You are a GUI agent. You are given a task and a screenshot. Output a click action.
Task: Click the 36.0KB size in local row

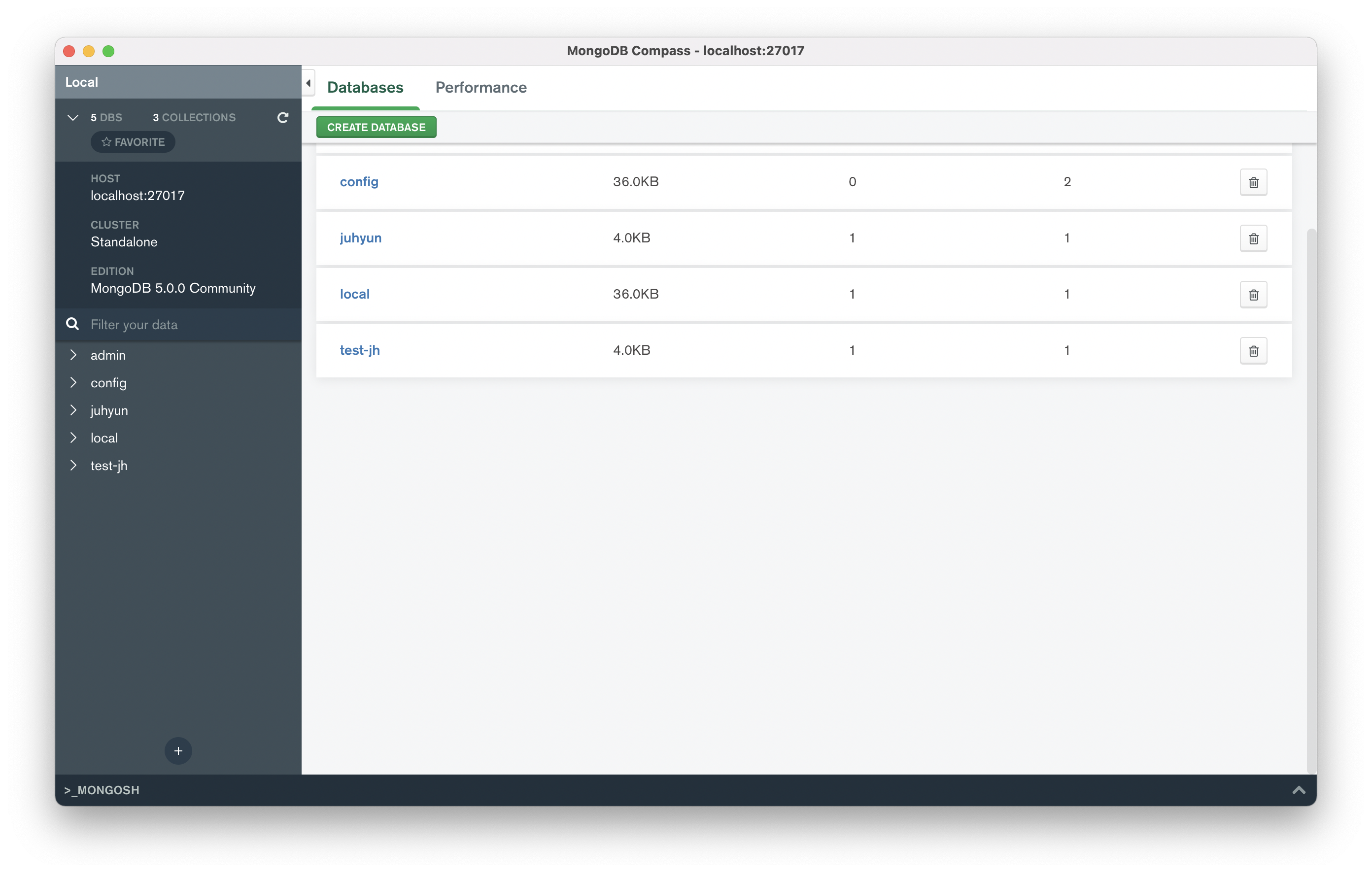point(635,294)
